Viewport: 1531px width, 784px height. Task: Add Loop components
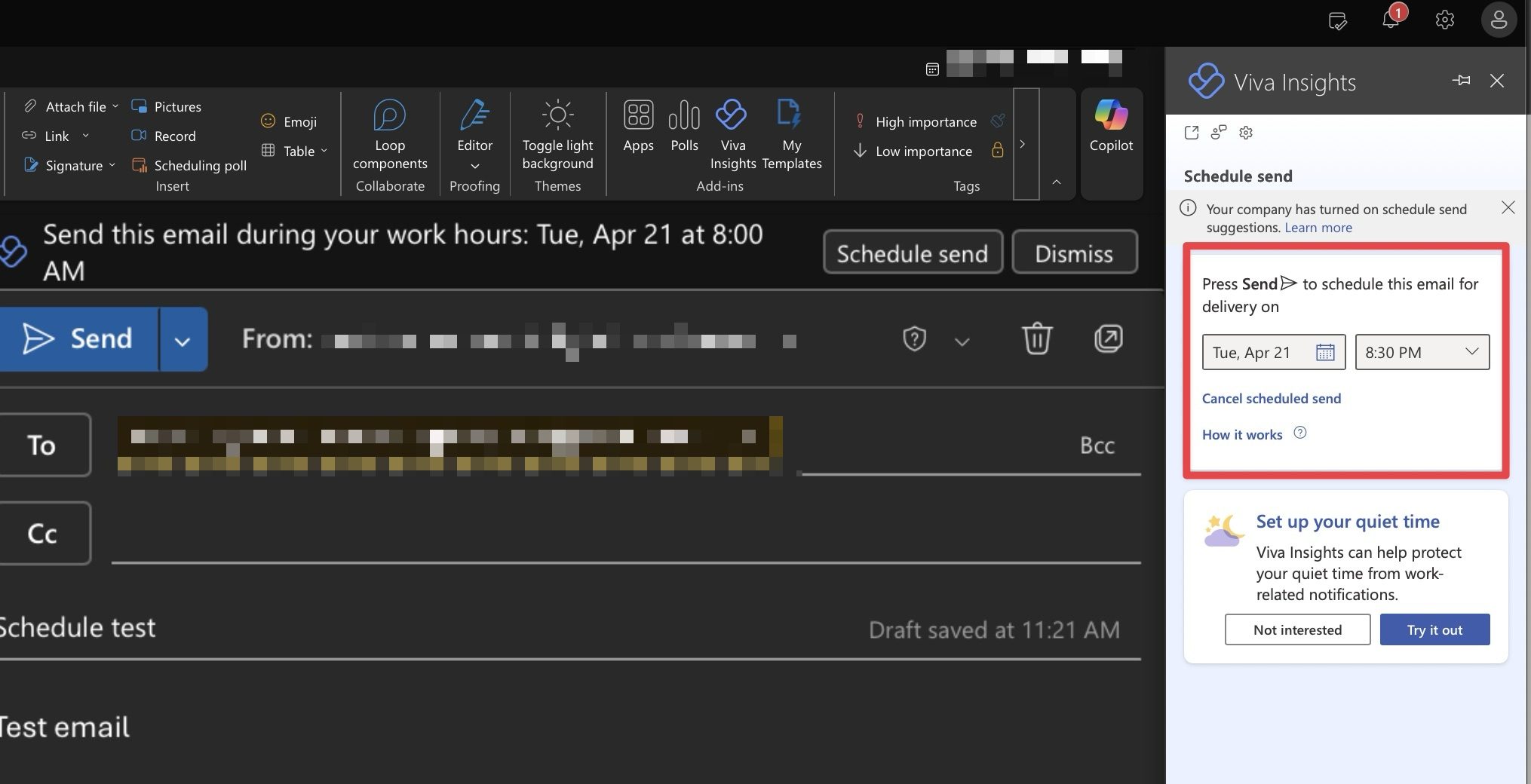click(390, 136)
